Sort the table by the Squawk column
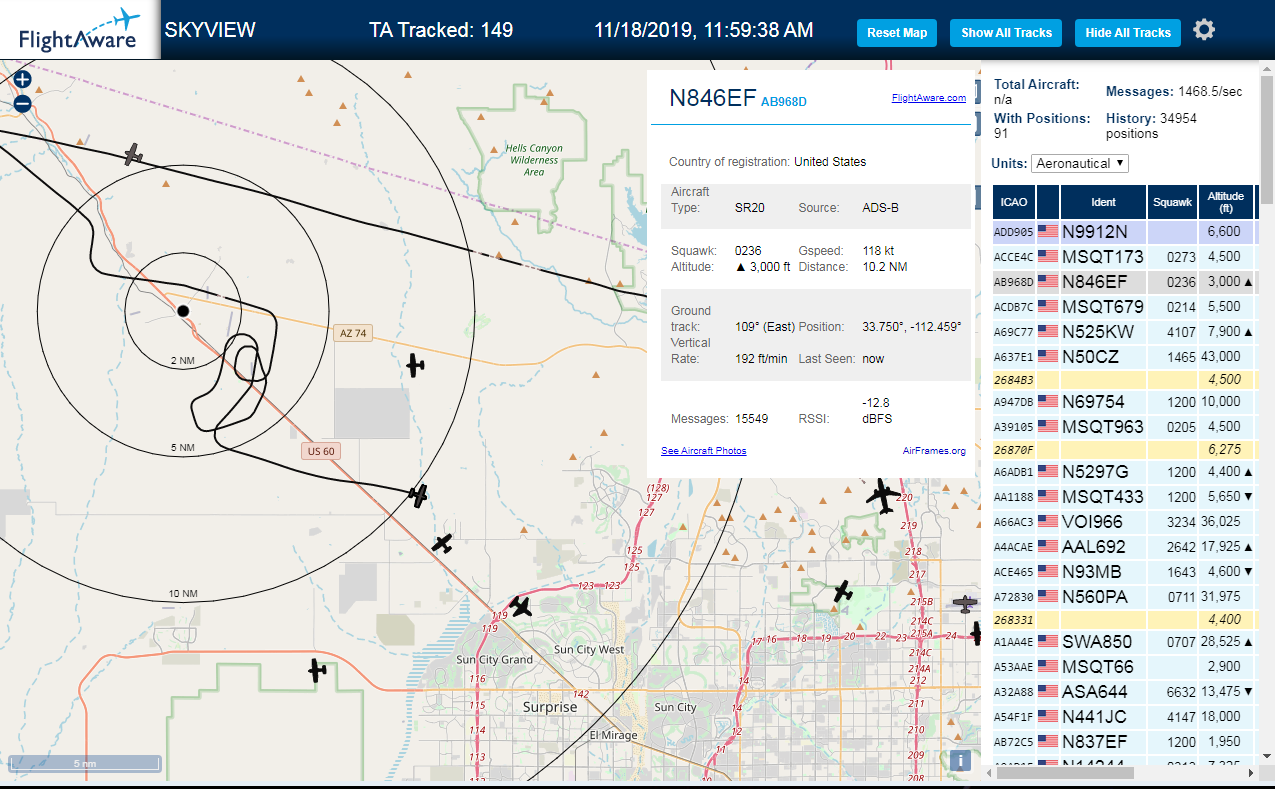This screenshot has height=789, width=1275. [x=1172, y=202]
